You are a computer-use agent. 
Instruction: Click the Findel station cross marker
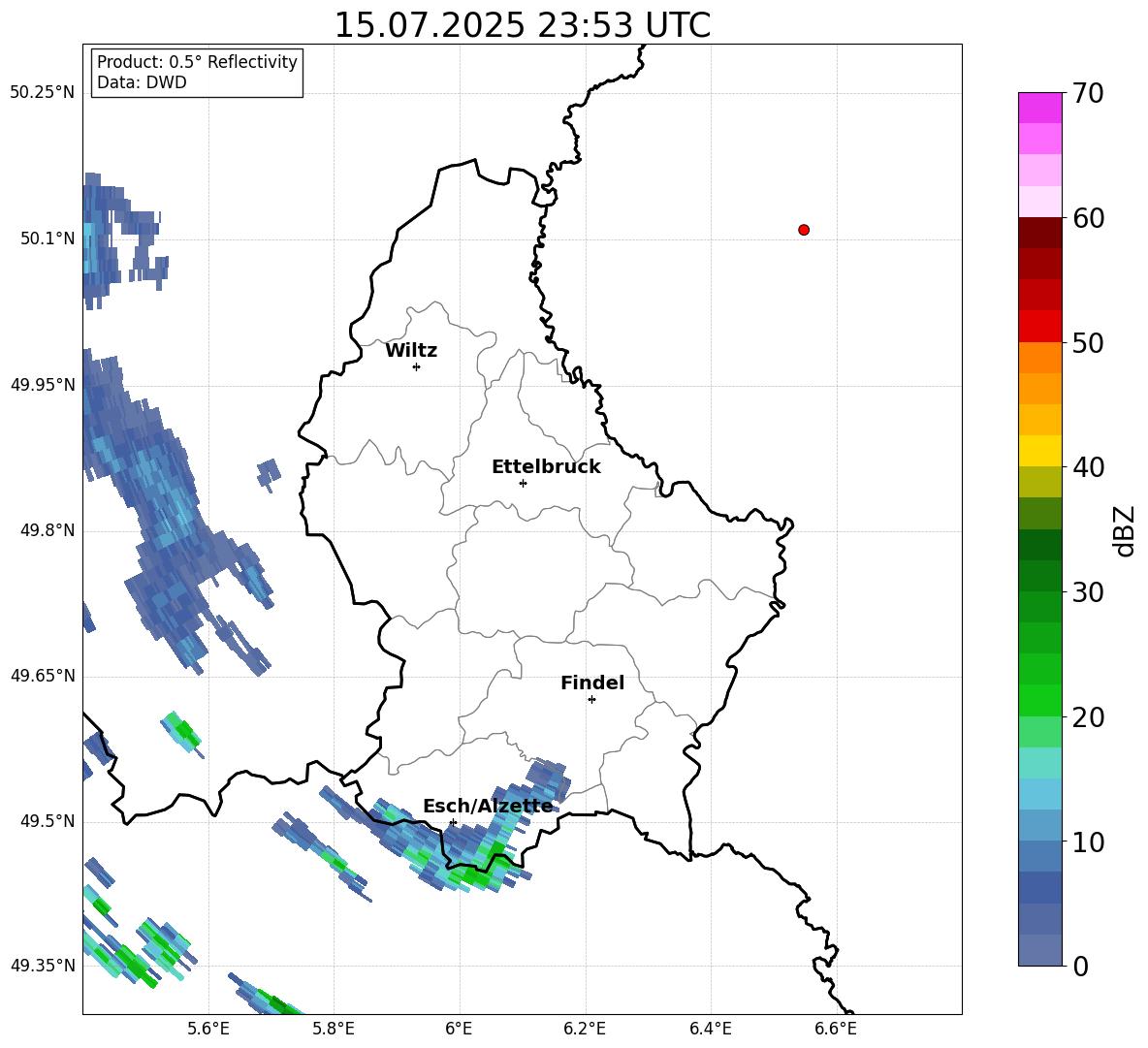tap(591, 700)
